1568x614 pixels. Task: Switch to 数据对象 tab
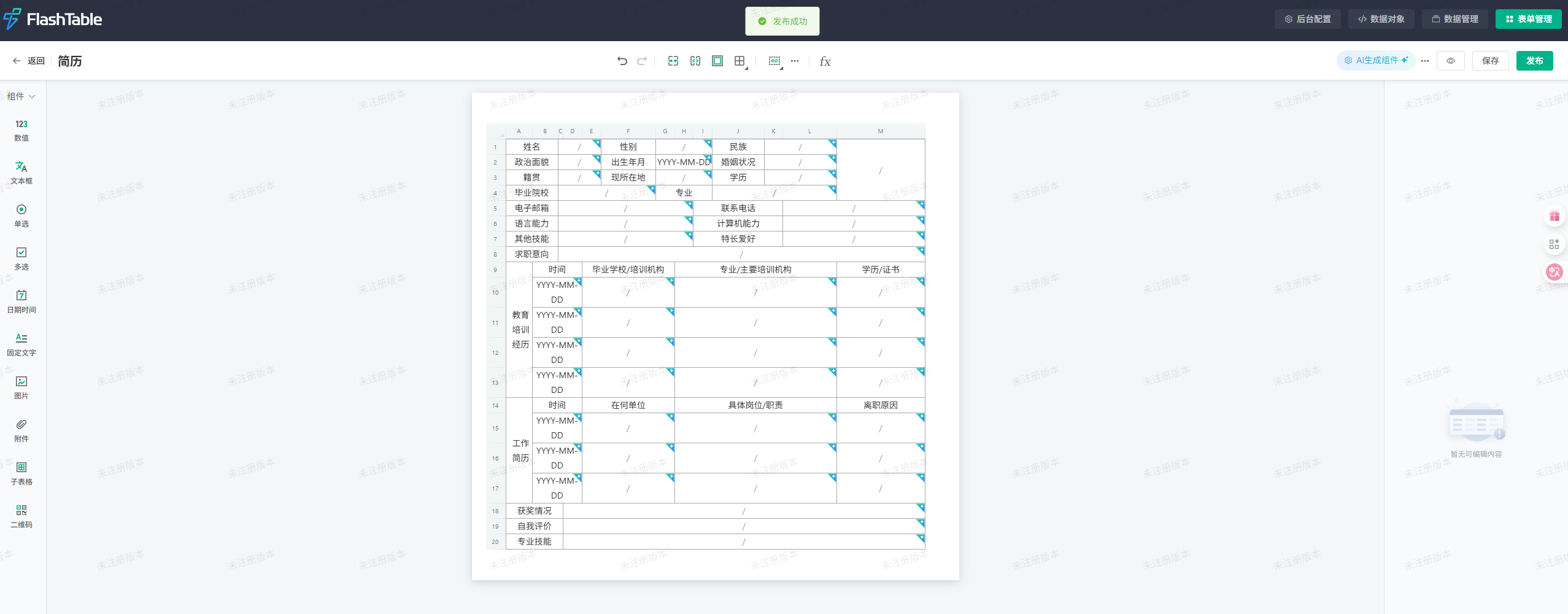coord(1381,19)
